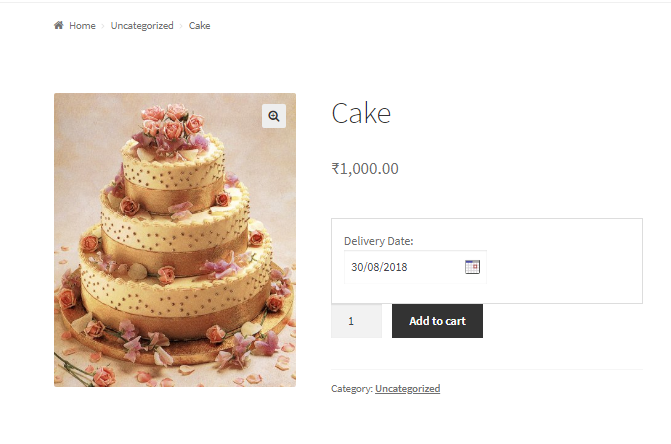Select the Cake breadcrumb item

coord(199,26)
